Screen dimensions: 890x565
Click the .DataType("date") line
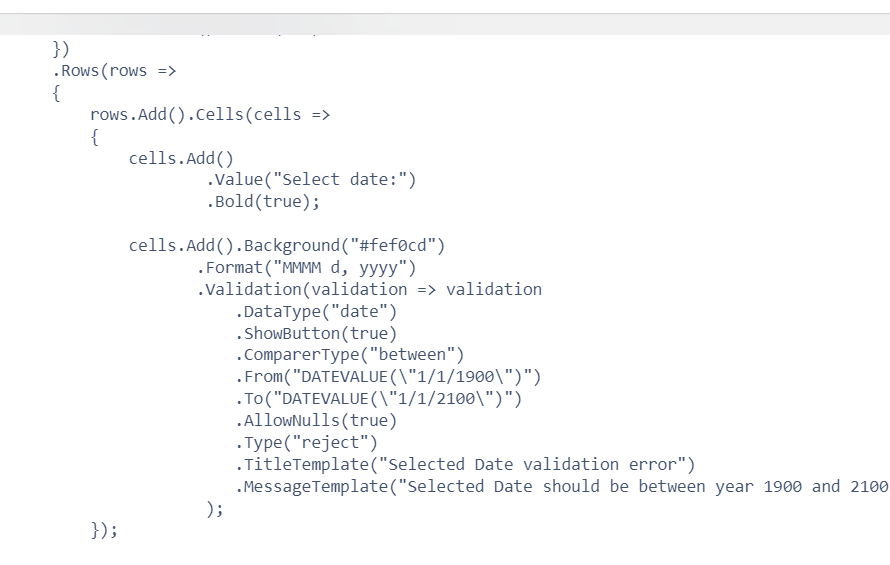pyautogui.click(x=316, y=312)
